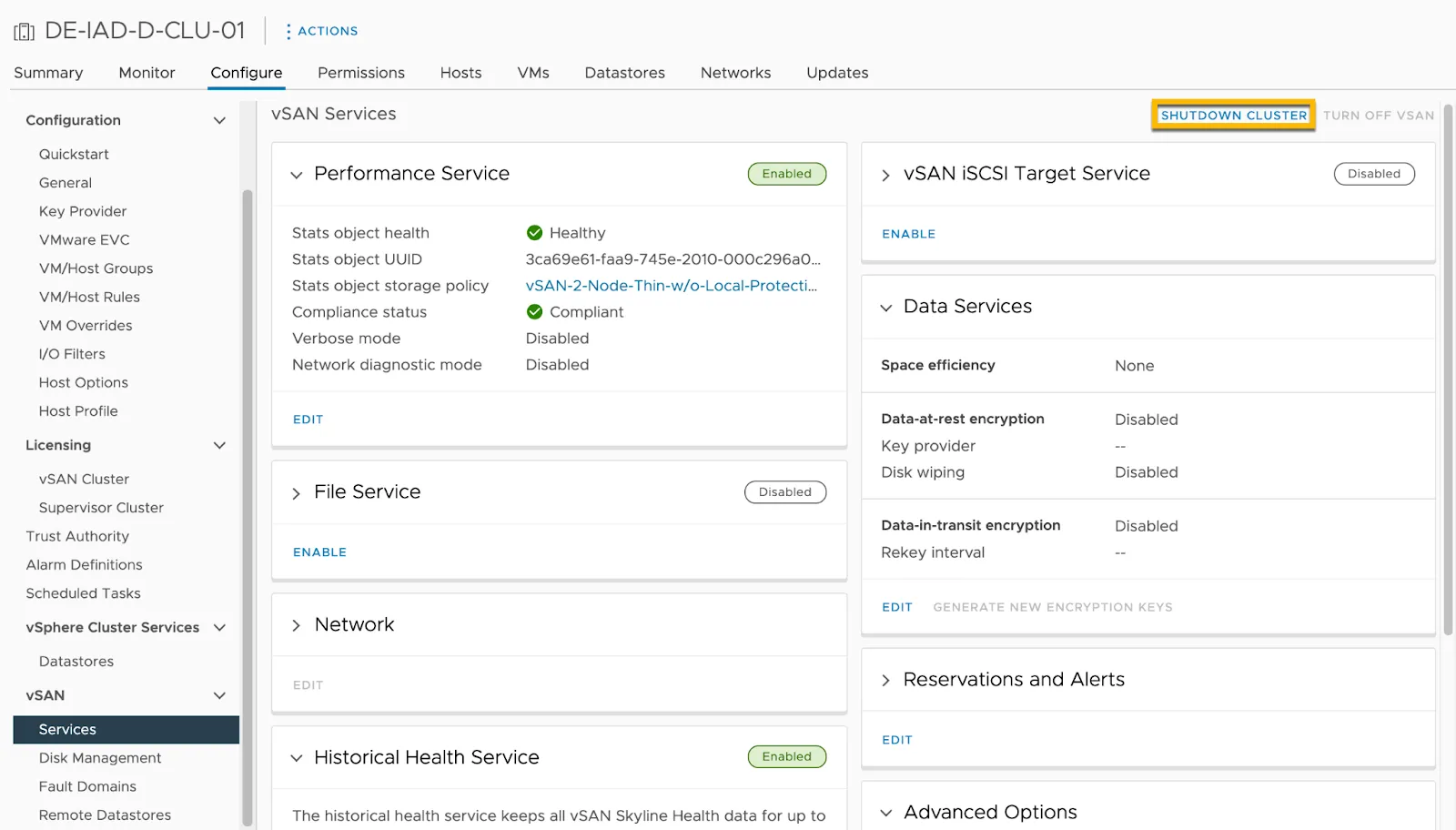This screenshot has width=1456, height=830.
Task: Click the Performance Service Enabled badge
Action: 786,174
